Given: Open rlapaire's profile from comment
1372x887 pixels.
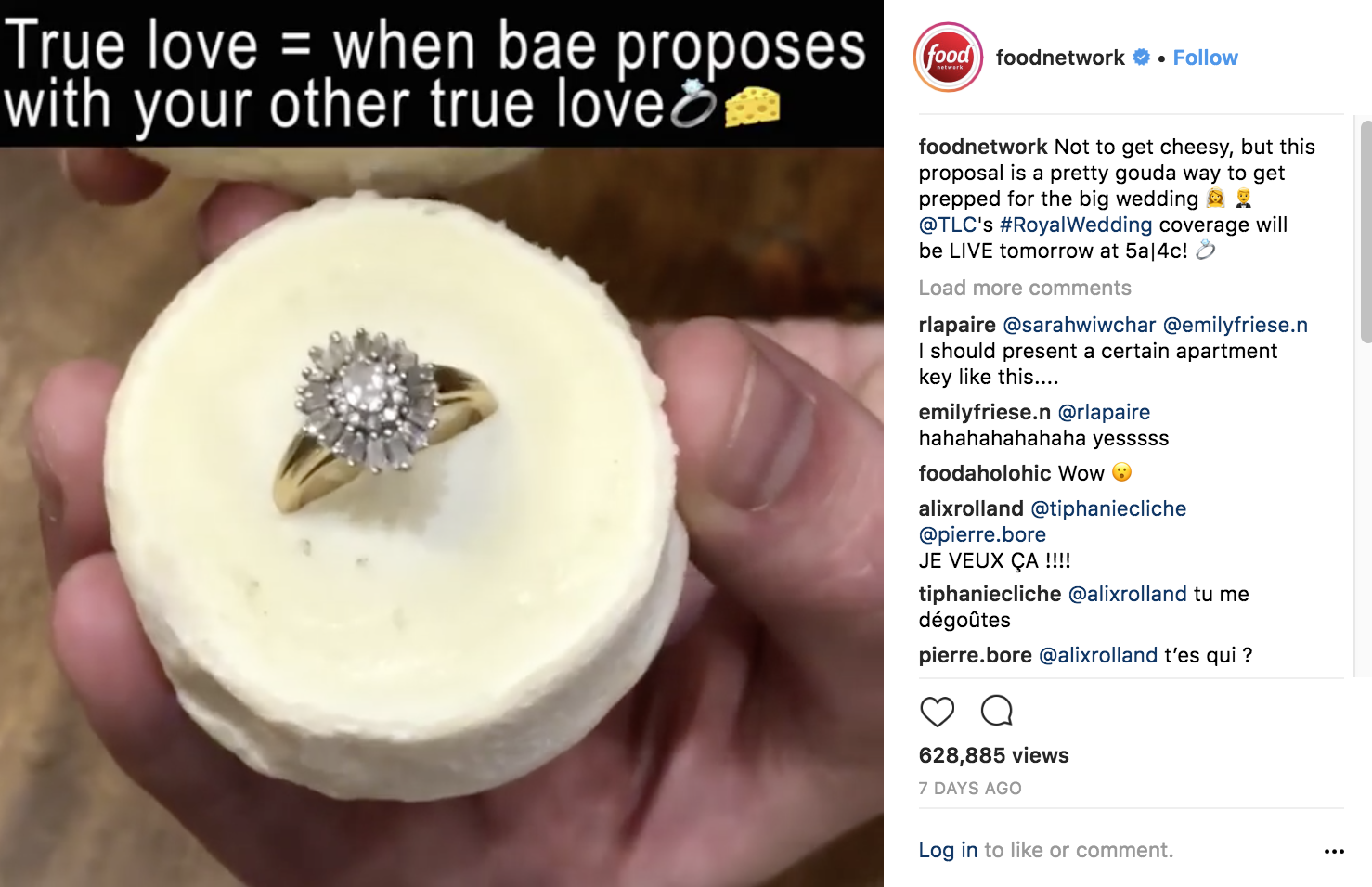Looking at the screenshot, I should [957, 325].
